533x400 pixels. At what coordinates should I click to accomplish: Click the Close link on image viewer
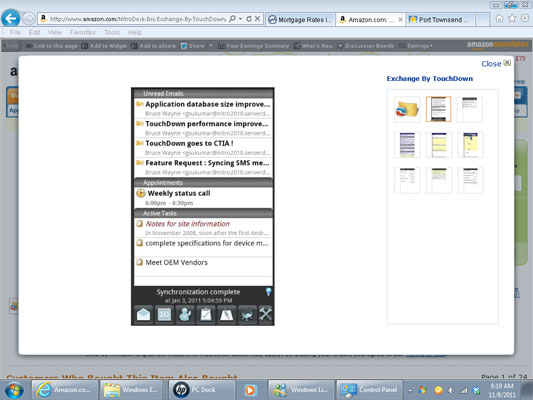click(491, 64)
